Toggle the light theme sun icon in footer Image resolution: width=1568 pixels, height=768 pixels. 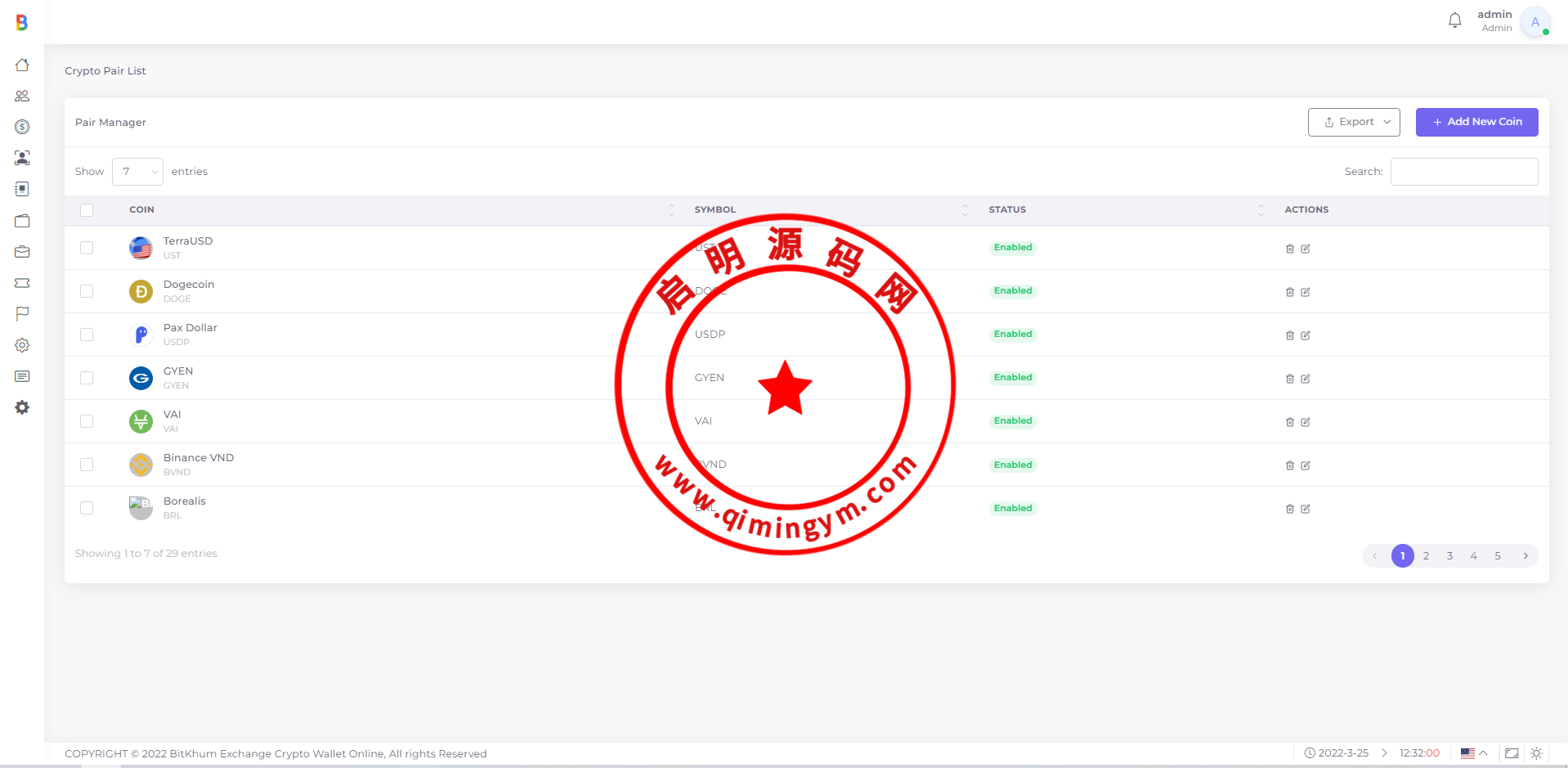[x=1536, y=753]
